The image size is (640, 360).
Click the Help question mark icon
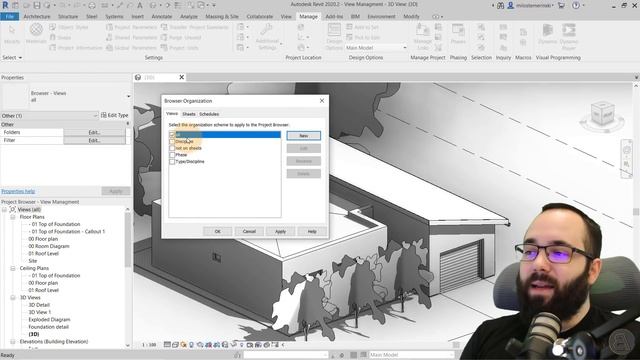(576, 5)
